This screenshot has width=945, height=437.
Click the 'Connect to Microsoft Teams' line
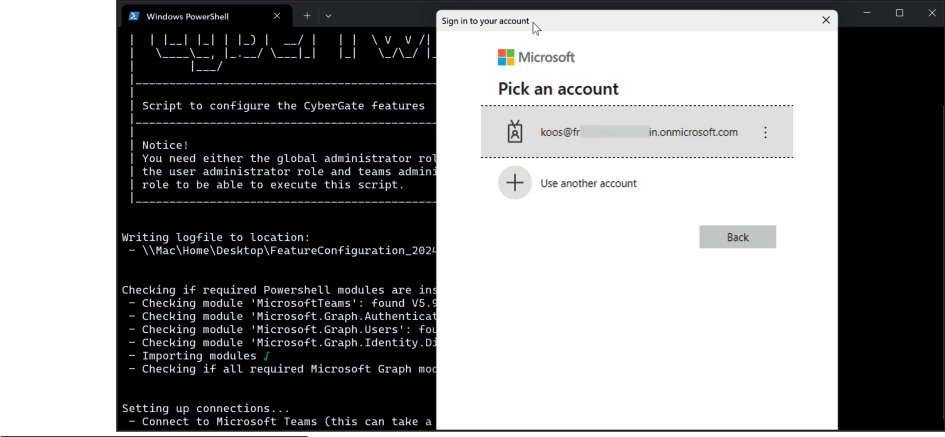[x=282, y=422]
